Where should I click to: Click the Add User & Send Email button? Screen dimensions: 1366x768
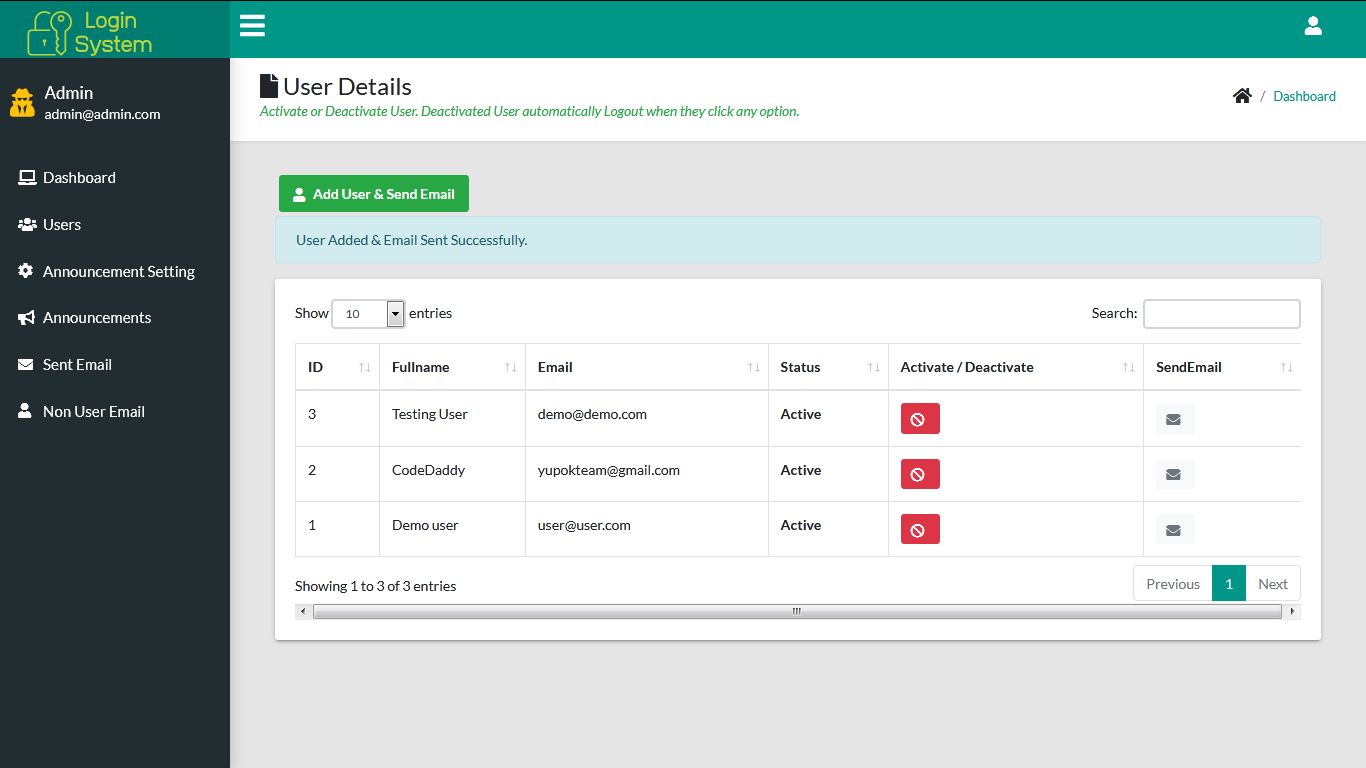(373, 193)
